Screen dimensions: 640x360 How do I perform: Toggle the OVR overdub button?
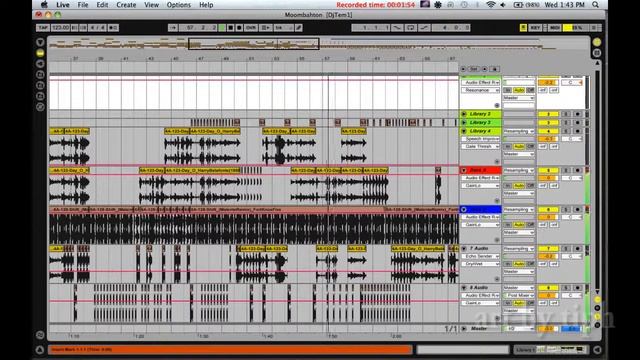[x=251, y=28]
